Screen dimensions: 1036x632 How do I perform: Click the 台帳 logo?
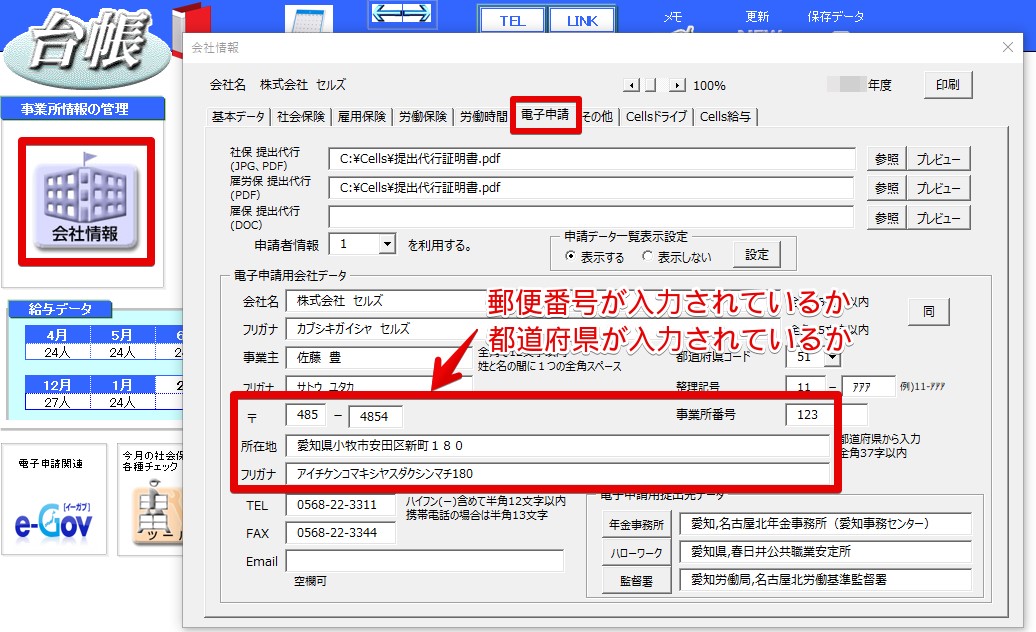tap(86, 48)
